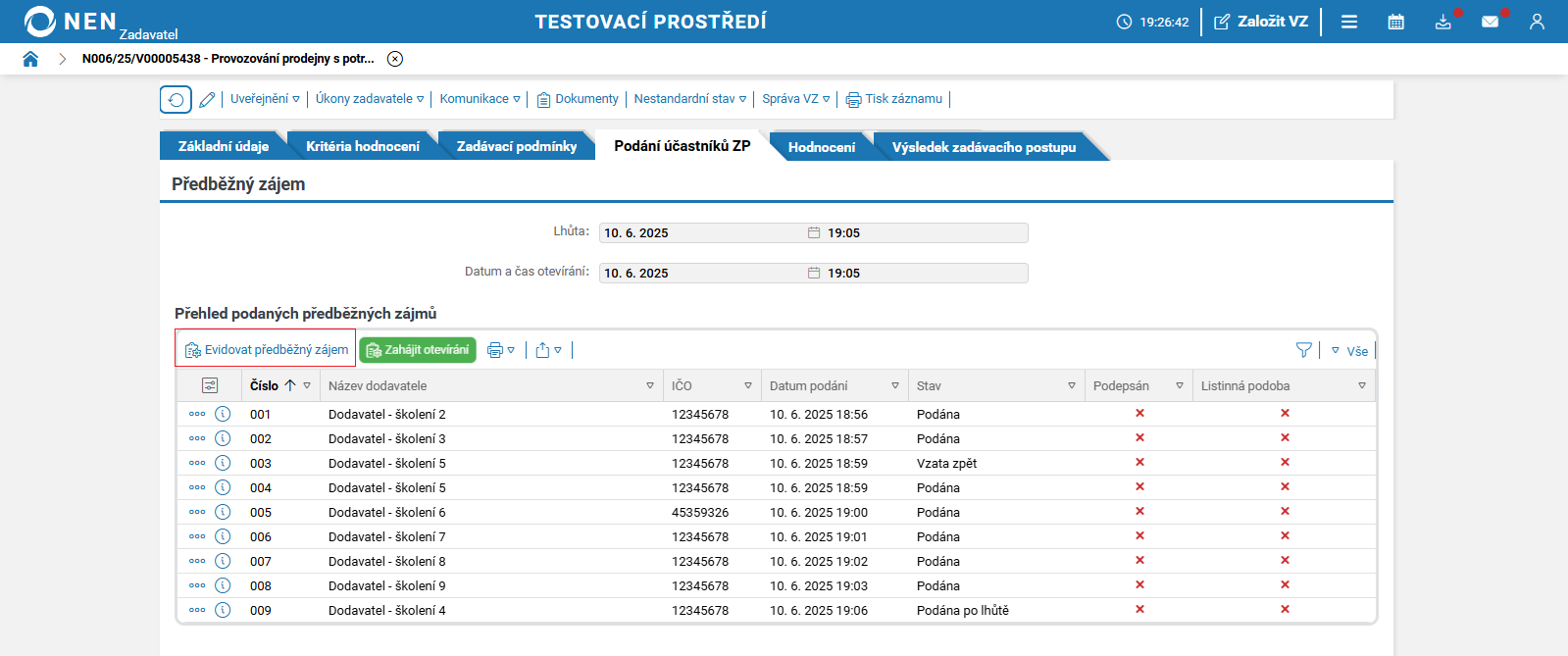The height and width of the screenshot is (656, 1568).
Task: Open Podepsán column filter arrow
Action: [1180, 385]
